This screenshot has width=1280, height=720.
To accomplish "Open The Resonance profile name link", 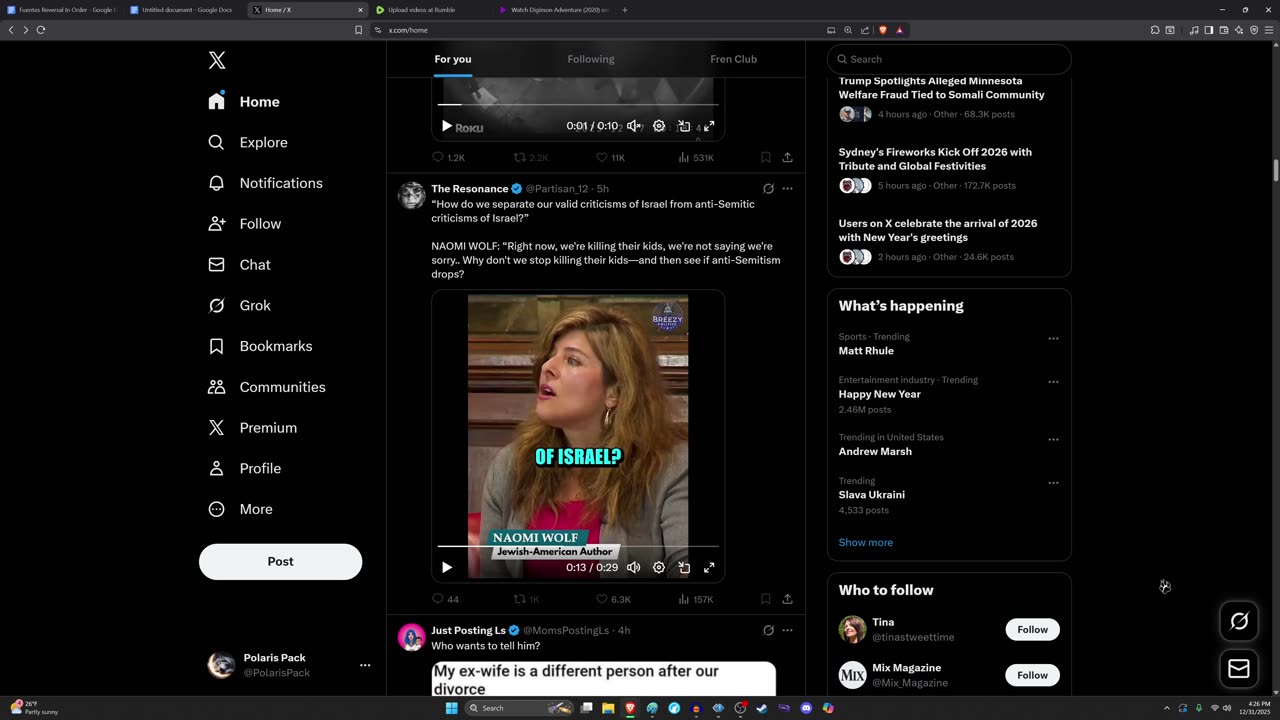I will (x=470, y=188).
